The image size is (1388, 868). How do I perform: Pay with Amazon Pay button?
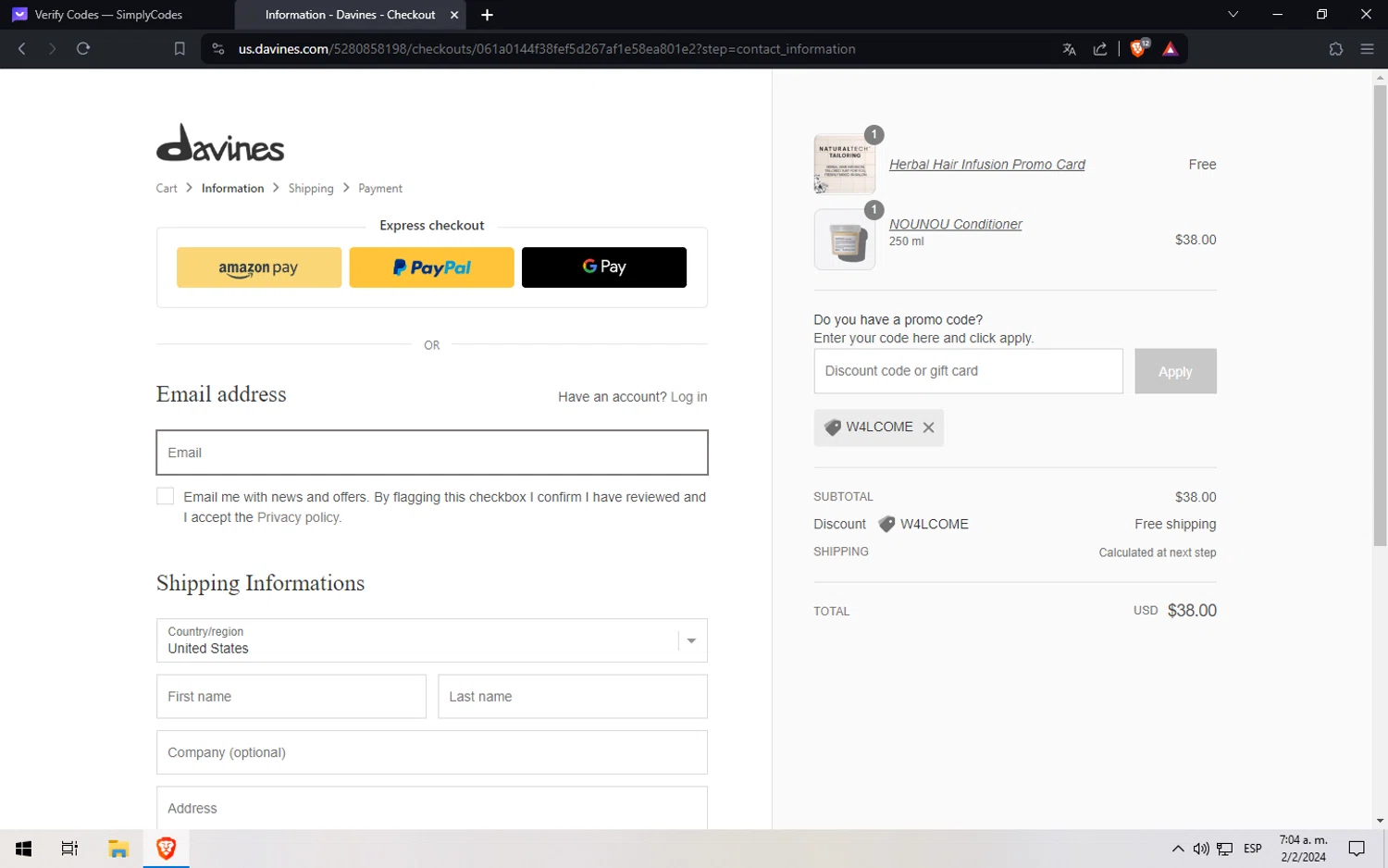[x=259, y=267]
